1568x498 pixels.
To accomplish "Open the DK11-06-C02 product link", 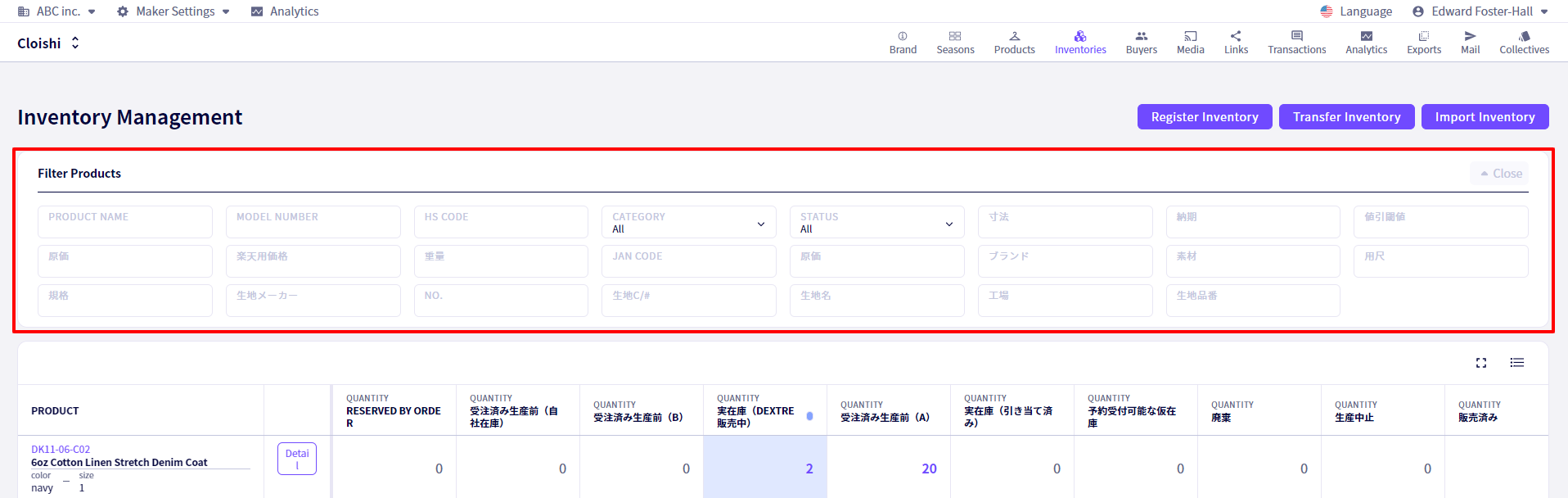I will (x=61, y=450).
